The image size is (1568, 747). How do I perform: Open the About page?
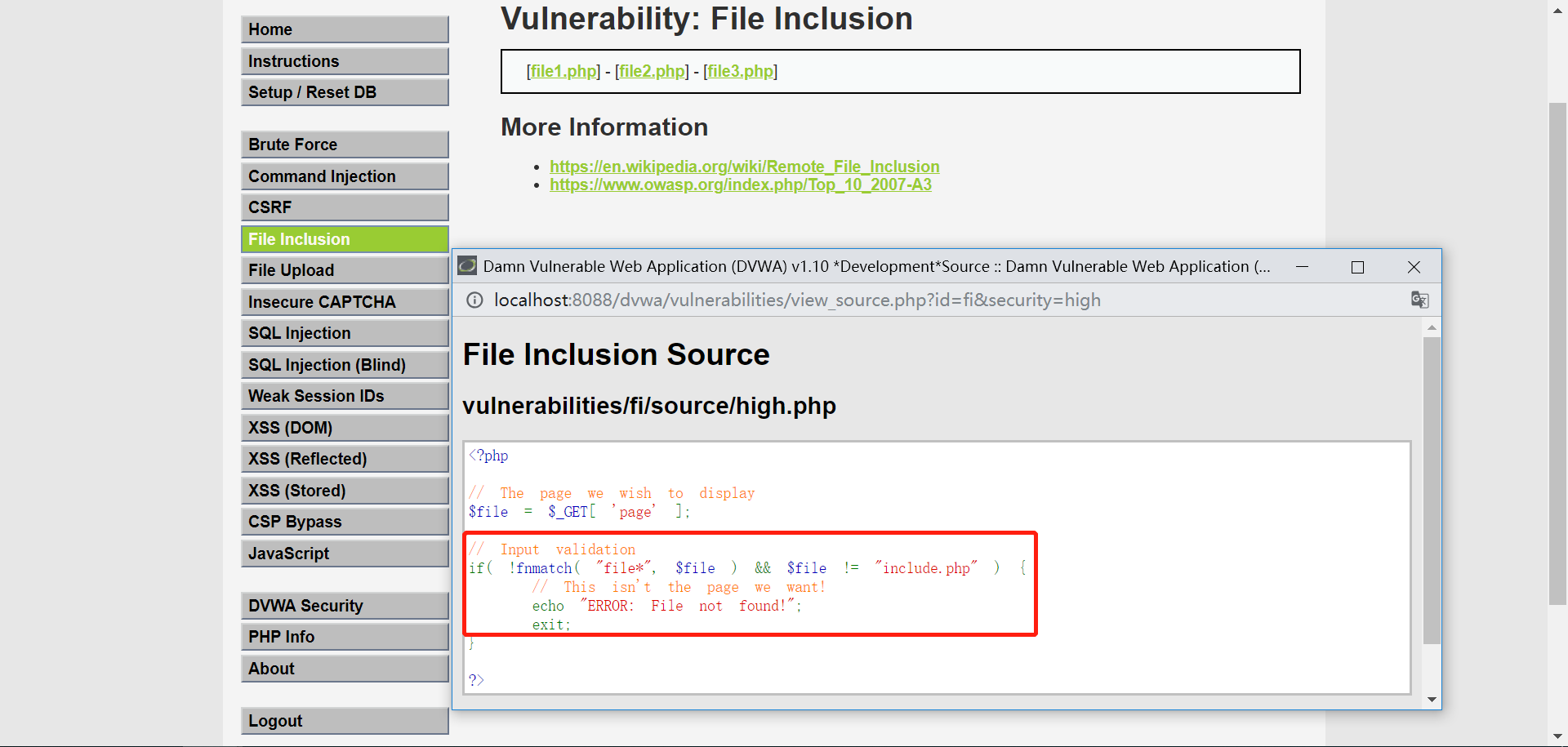pos(345,669)
